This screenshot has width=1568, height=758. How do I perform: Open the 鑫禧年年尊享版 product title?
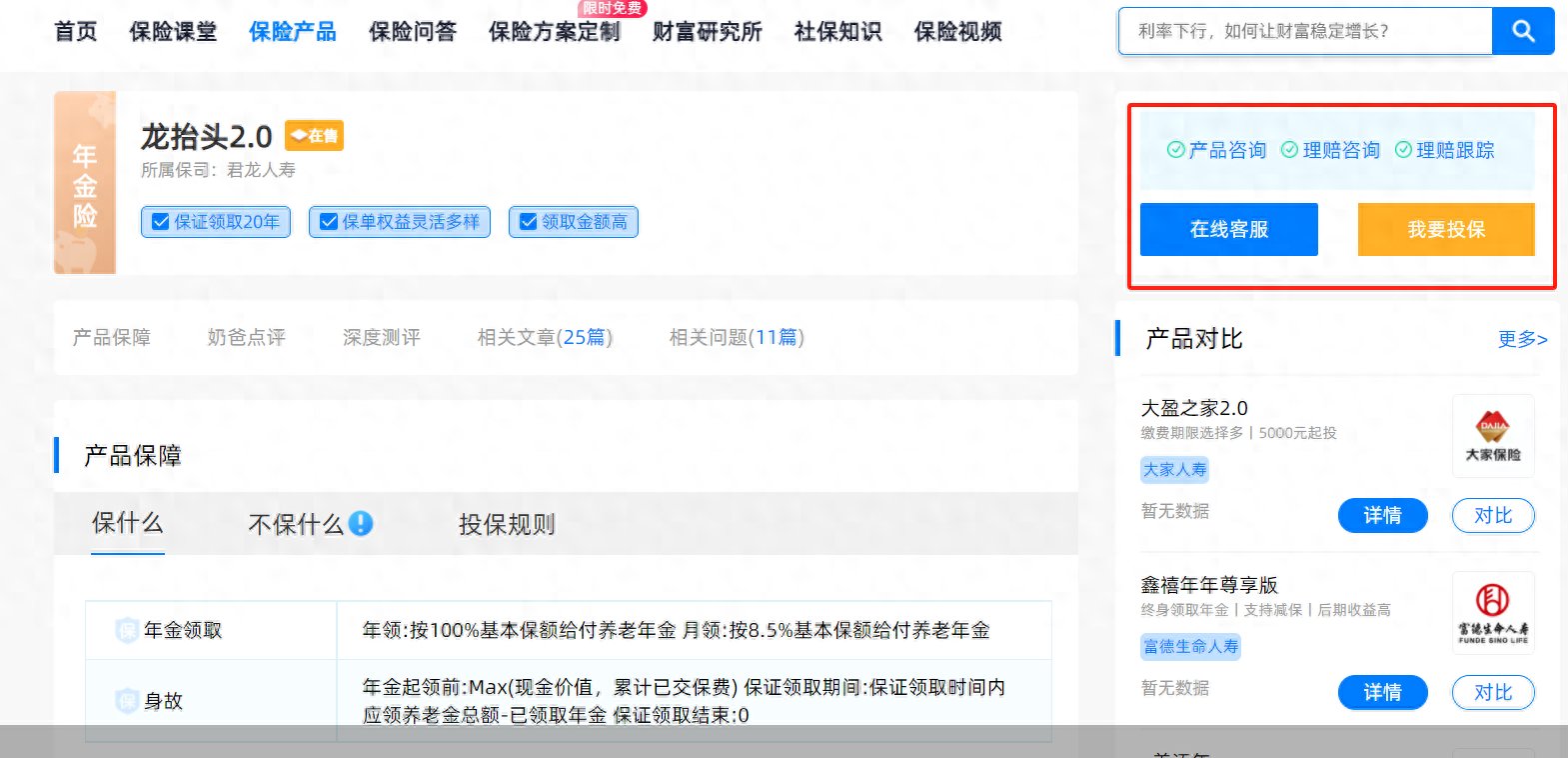click(x=1209, y=585)
